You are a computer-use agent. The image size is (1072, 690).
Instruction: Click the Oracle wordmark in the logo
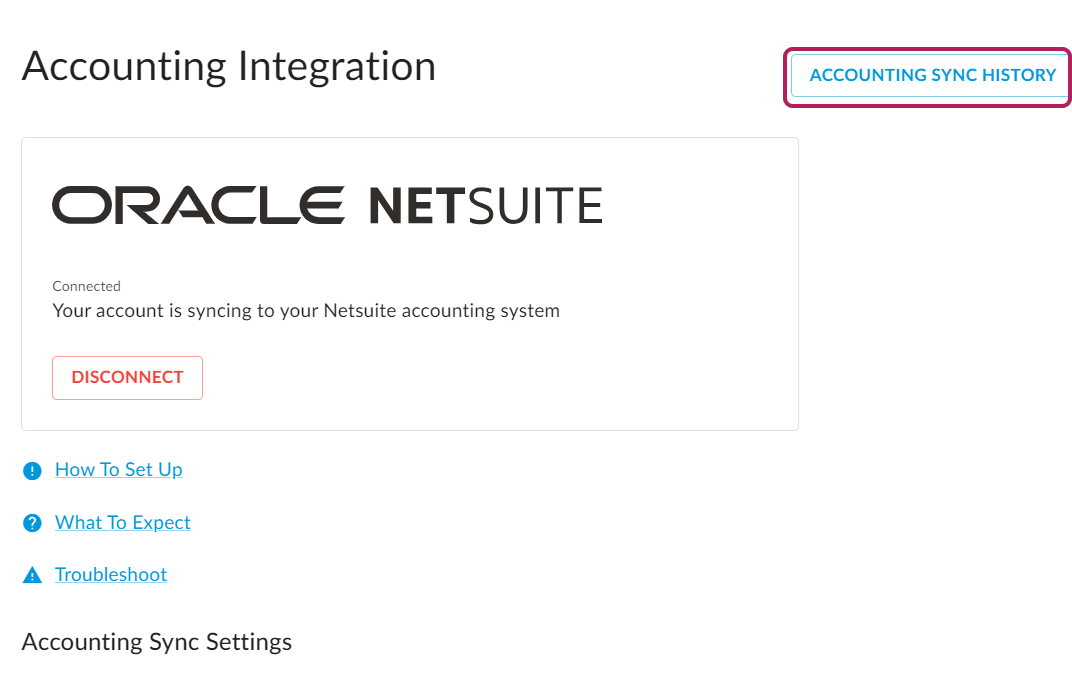tap(198, 205)
